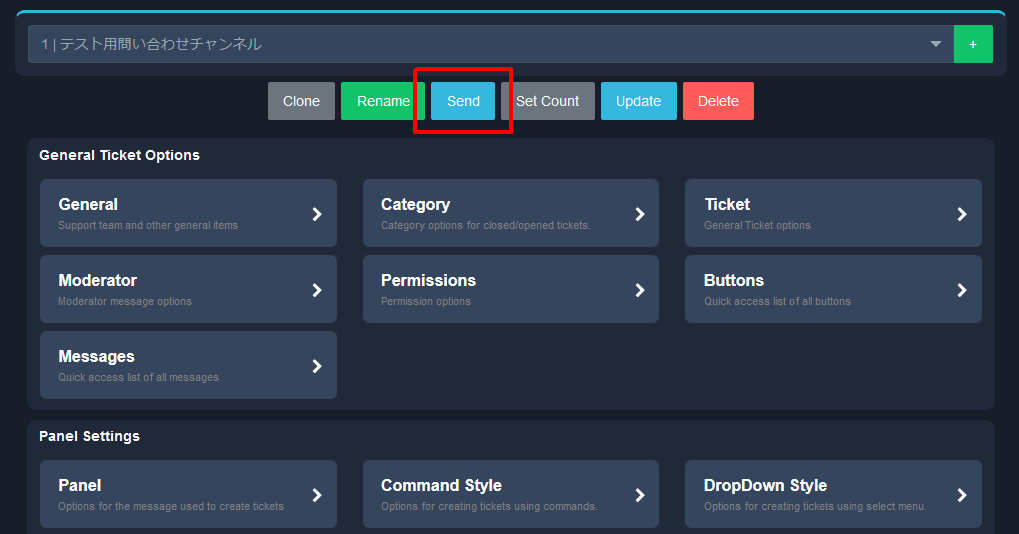Viewport: 1019px width, 534px height.
Task: Click chevron arrow on Buttons card
Action: coord(962,290)
